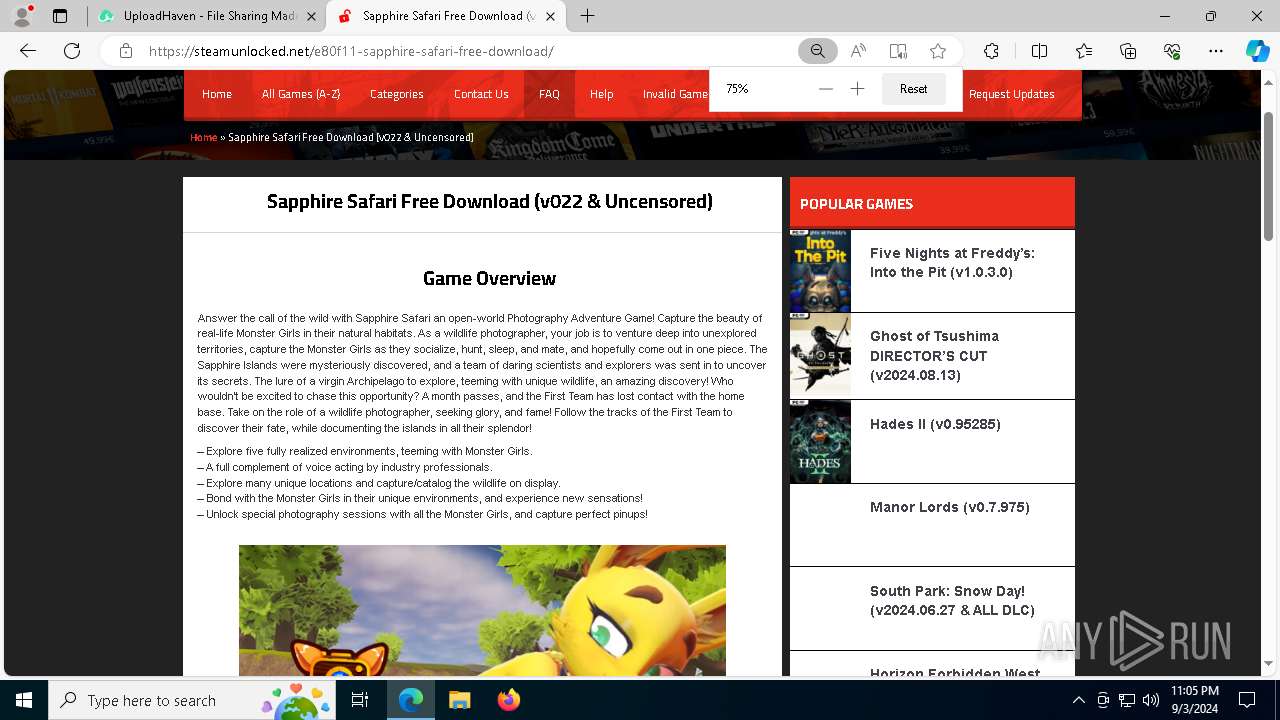Viewport: 1280px width, 720px height.
Task: Open Hades II (v0.95285) link
Action: (x=935, y=424)
